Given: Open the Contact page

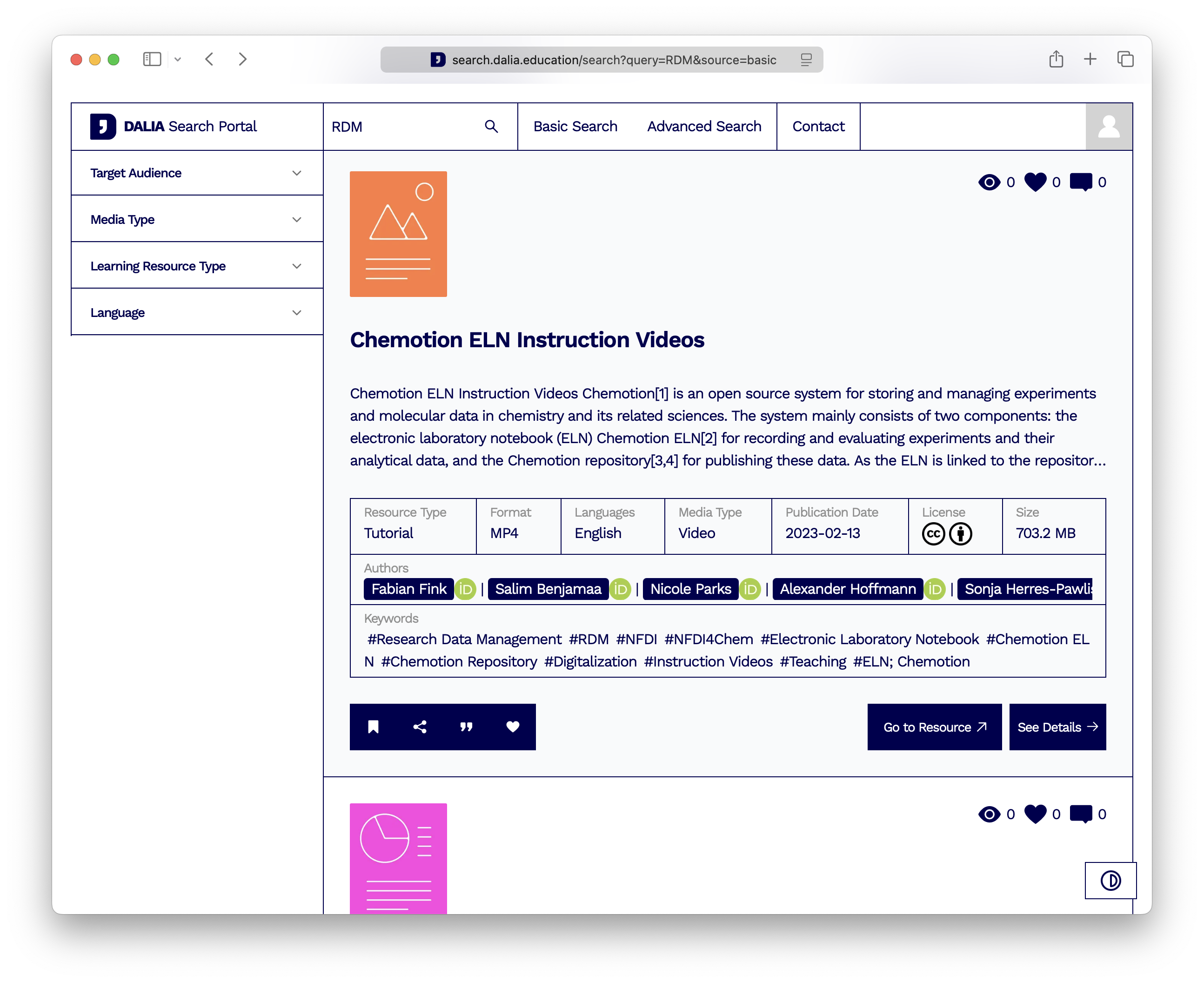Looking at the screenshot, I should pyautogui.click(x=818, y=127).
